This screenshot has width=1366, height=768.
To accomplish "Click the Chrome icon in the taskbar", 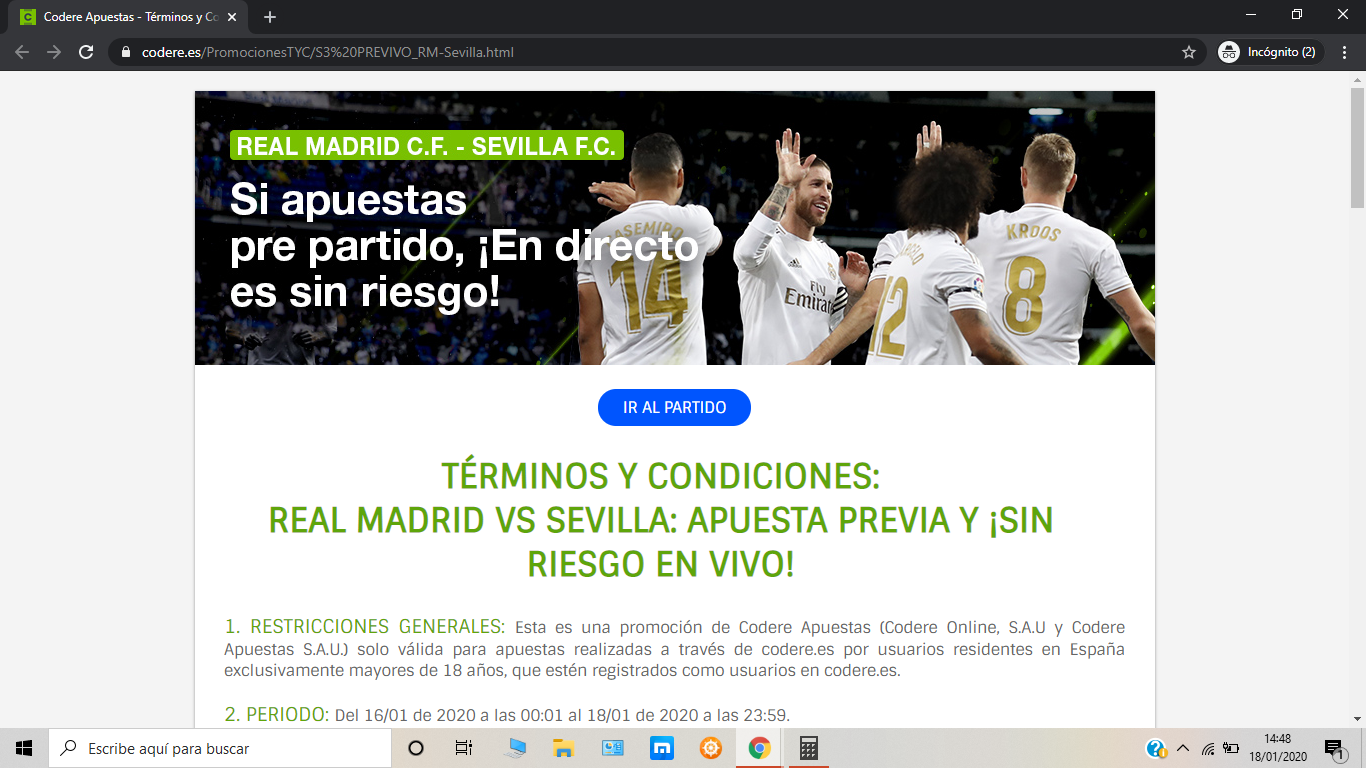I will tap(759, 748).
